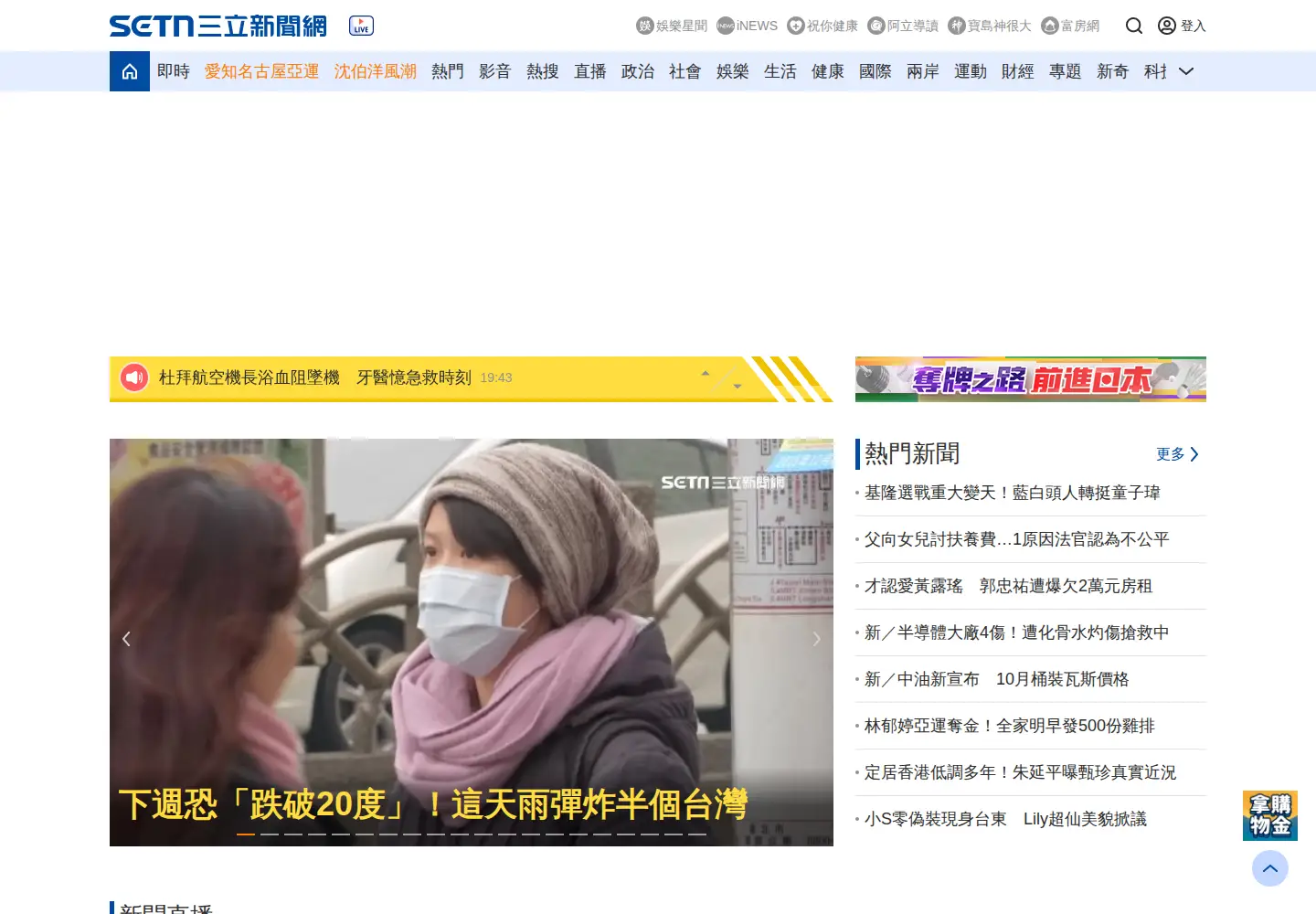The width and height of the screenshot is (1316, 914).
Task: Open the 愛知名古屋亞運 topic
Action: (x=262, y=71)
